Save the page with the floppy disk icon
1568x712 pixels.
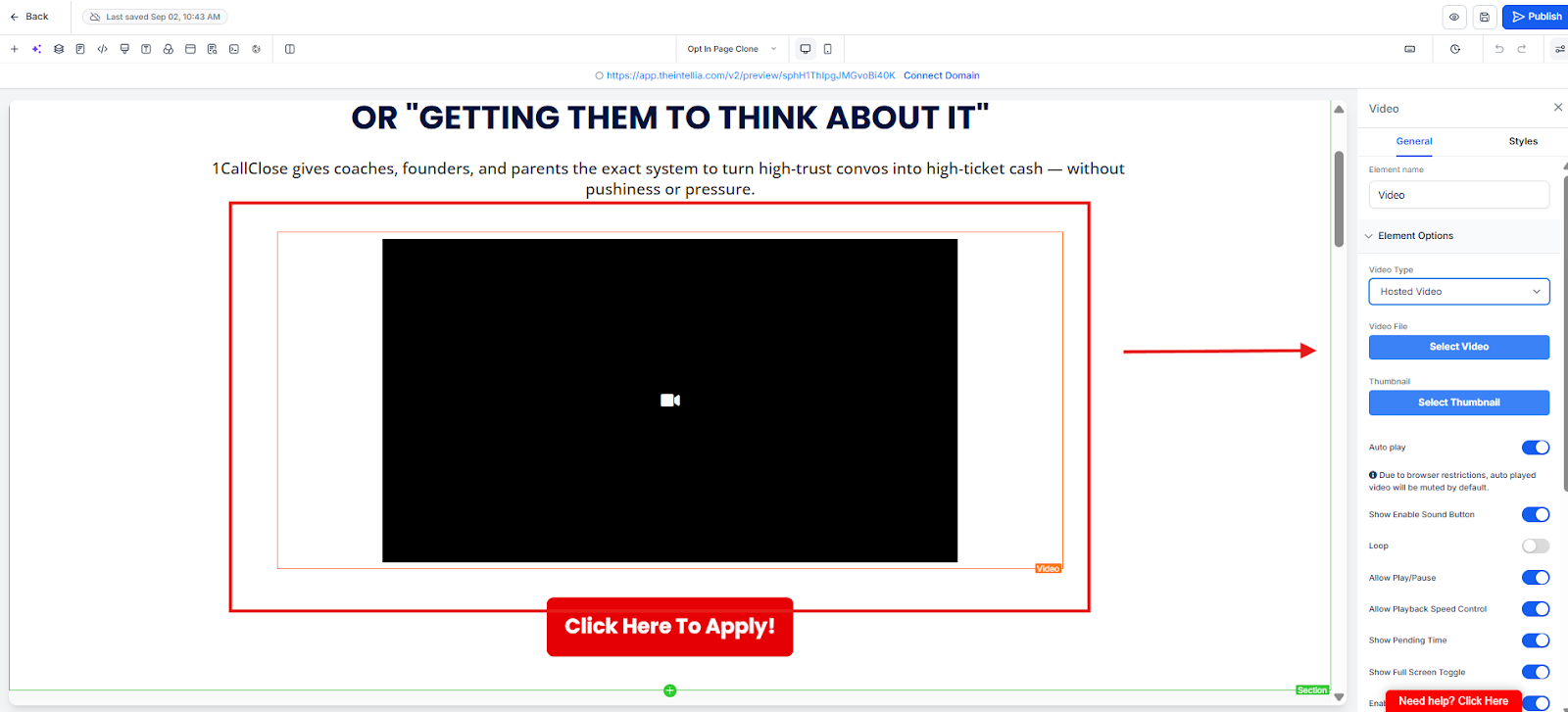pyautogui.click(x=1485, y=17)
